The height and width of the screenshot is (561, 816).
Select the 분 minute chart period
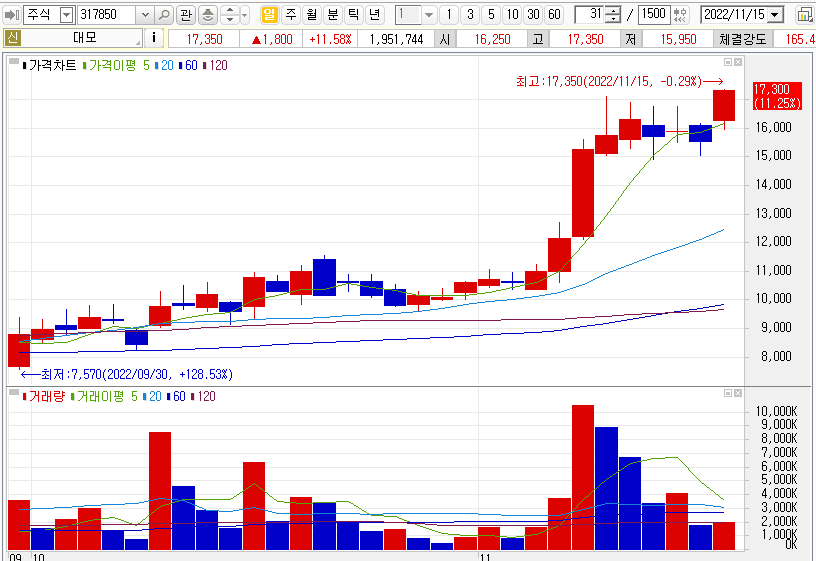pyautogui.click(x=332, y=15)
